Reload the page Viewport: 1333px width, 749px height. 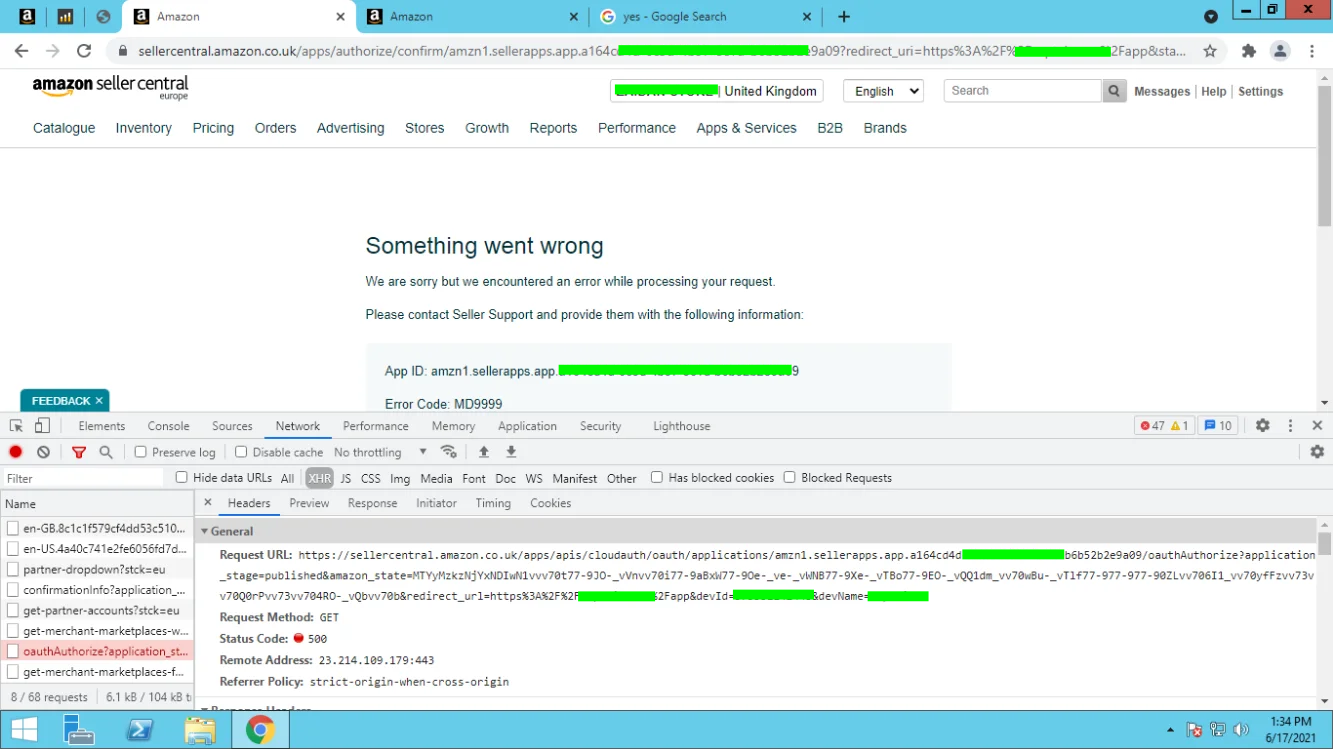click(x=84, y=51)
